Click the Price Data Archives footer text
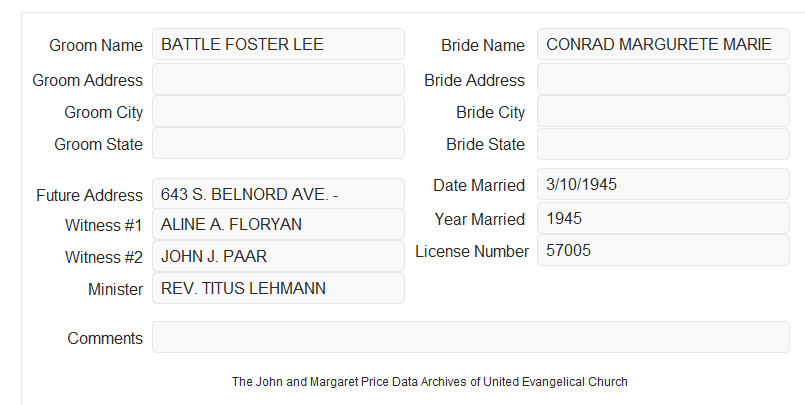The width and height of the screenshot is (805, 405). pyautogui.click(x=430, y=382)
